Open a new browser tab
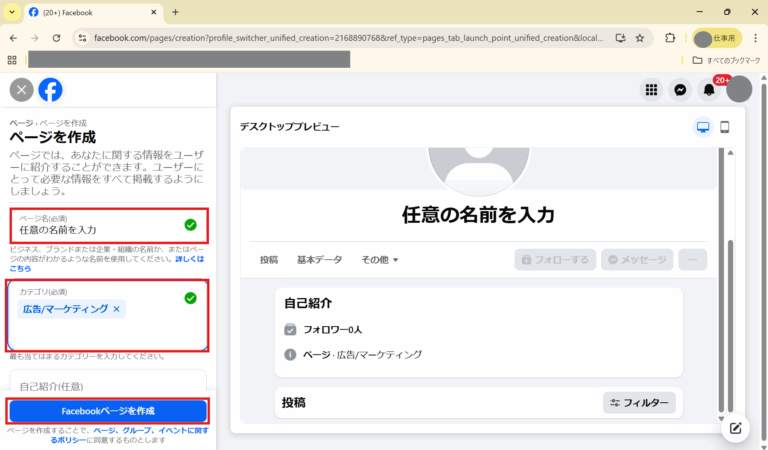Image resolution: width=768 pixels, height=450 pixels. pyautogui.click(x=175, y=12)
